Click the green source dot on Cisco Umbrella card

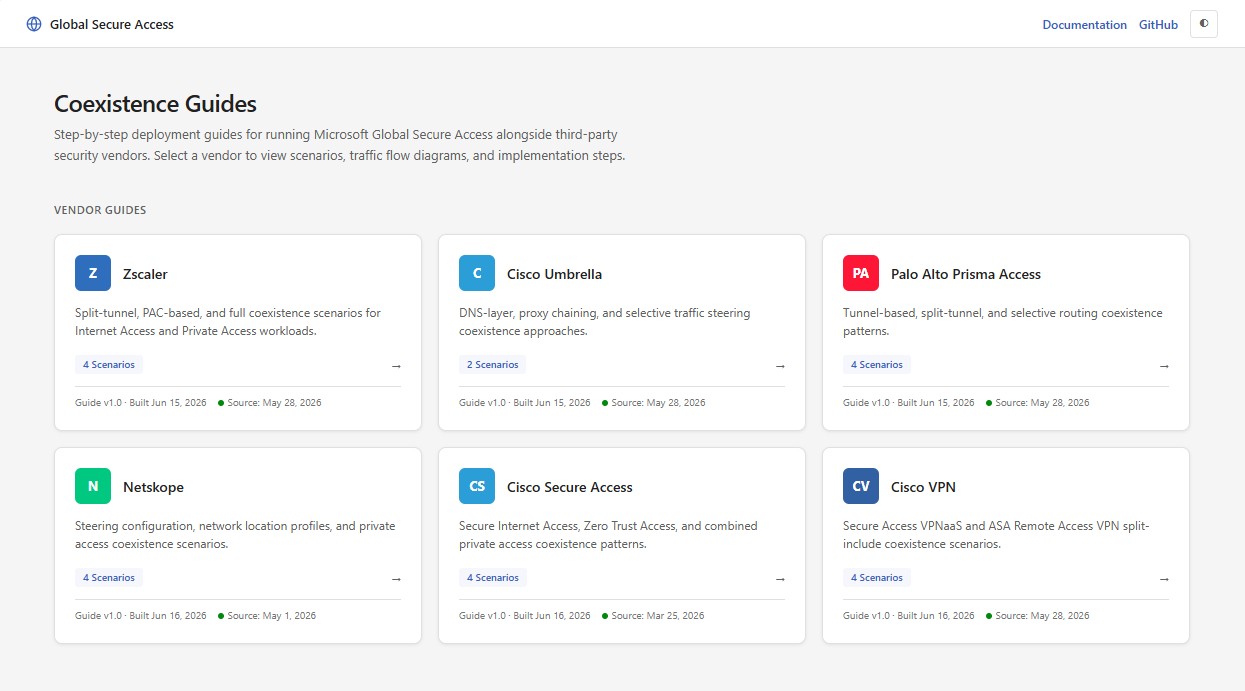(x=605, y=403)
